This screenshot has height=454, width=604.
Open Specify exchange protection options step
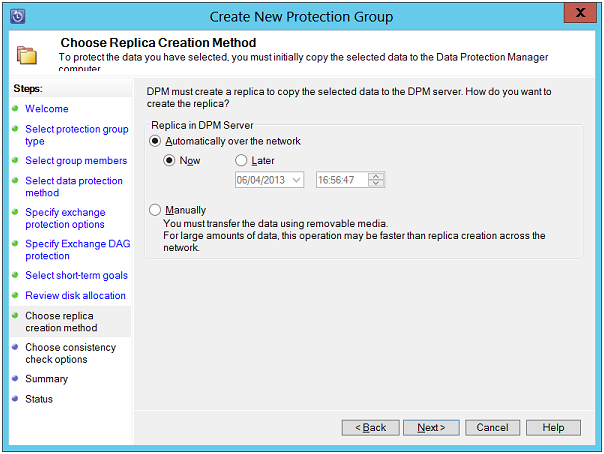point(65,218)
